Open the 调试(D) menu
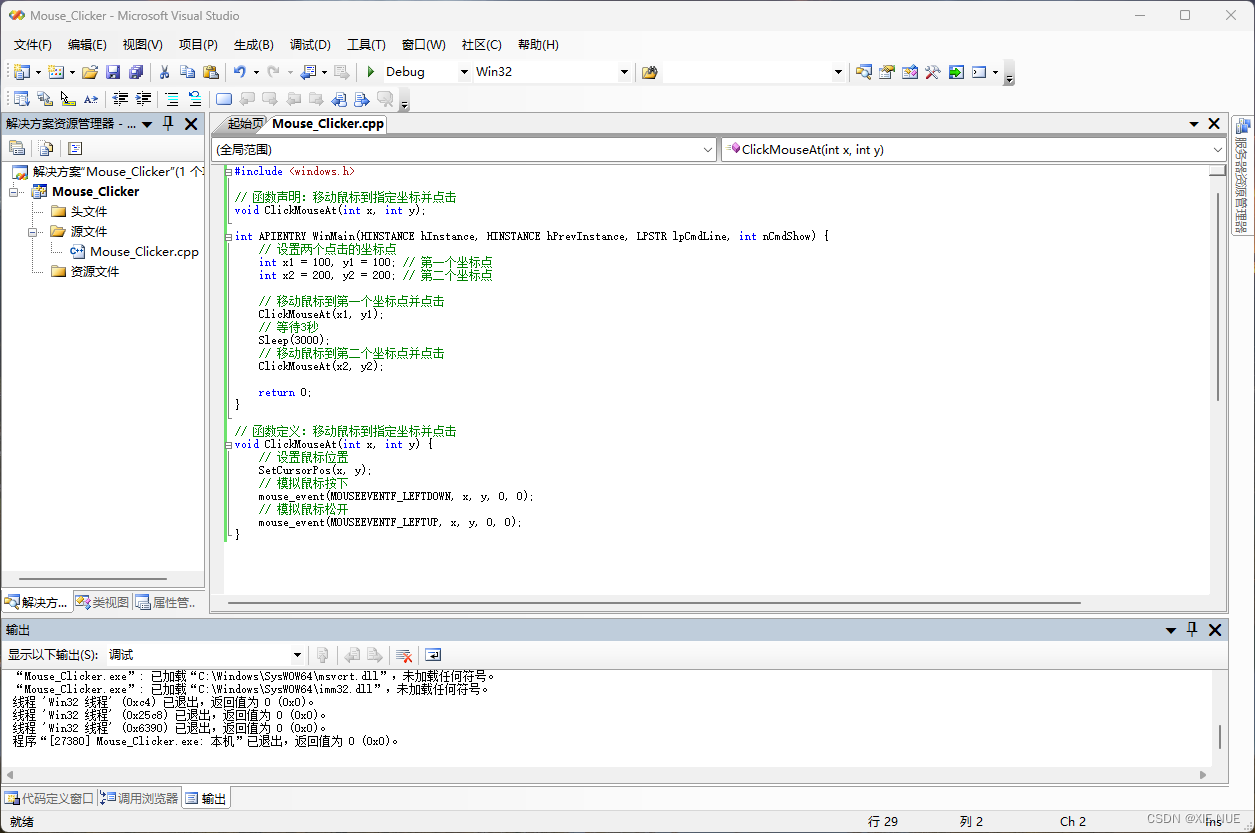This screenshot has height=833, width=1255. (310, 45)
